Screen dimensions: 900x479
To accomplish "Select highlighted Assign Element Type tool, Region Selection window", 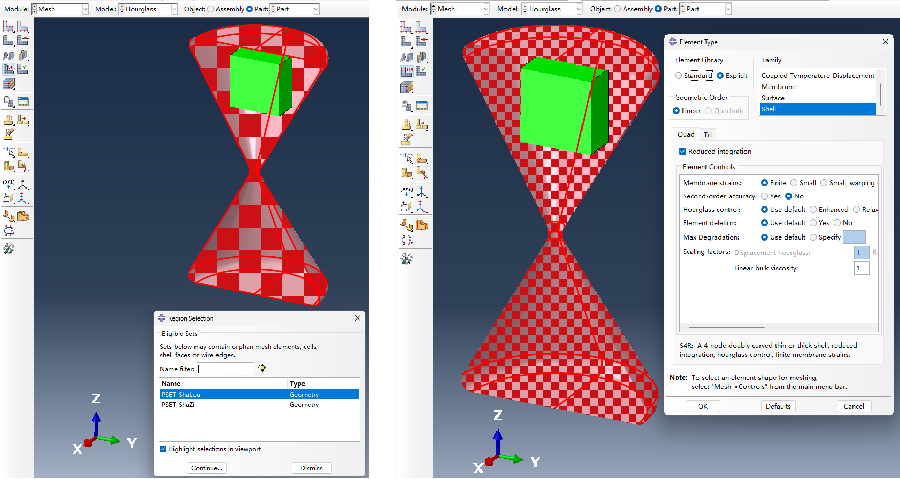I will pyautogui.click(x=9, y=69).
